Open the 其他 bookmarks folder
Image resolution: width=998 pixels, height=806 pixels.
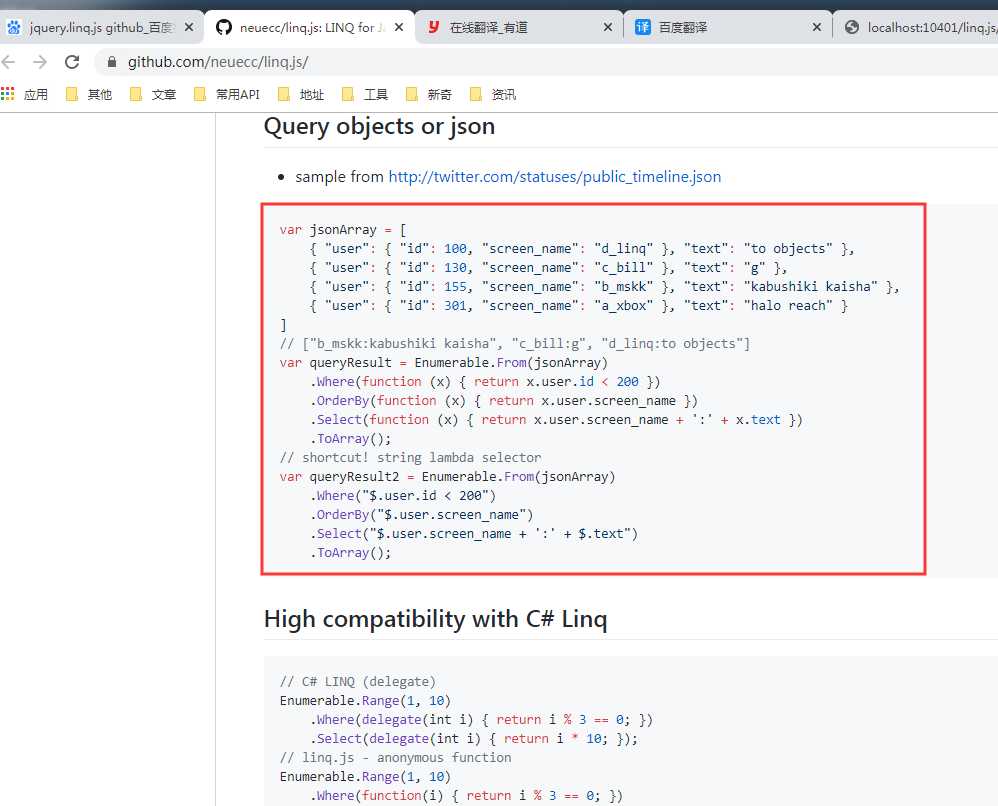coord(90,94)
